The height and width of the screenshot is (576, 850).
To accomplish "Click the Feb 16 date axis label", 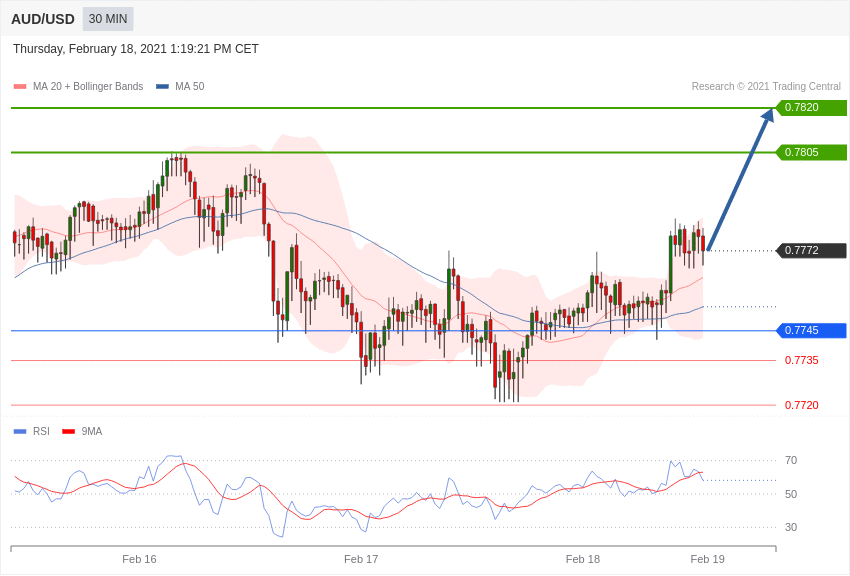I will point(139,559).
